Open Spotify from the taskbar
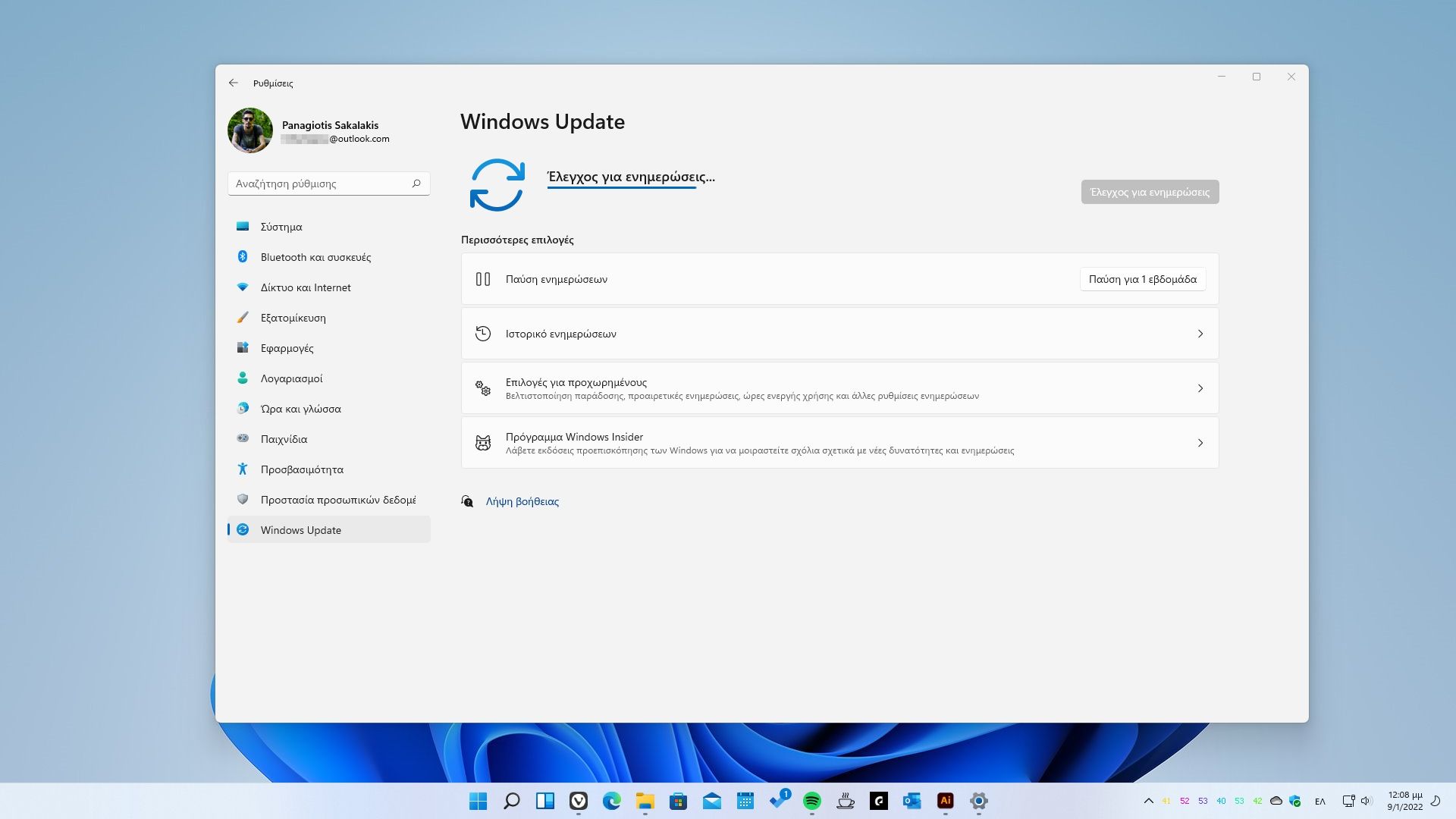Image resolution: width=1456 pixels, height=819 pixels. [x=811, y=801]
